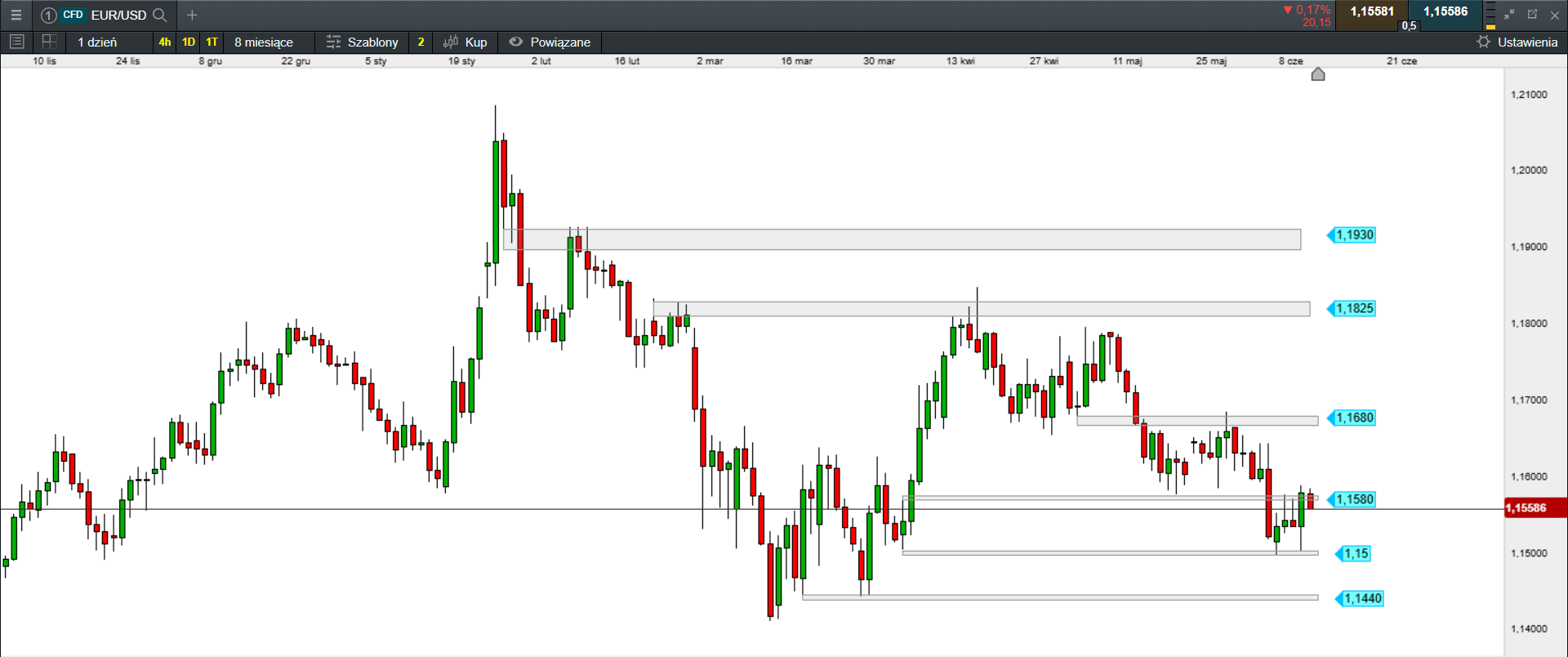
Task: Select the 1,1680 price level label
Action: 1352,418
